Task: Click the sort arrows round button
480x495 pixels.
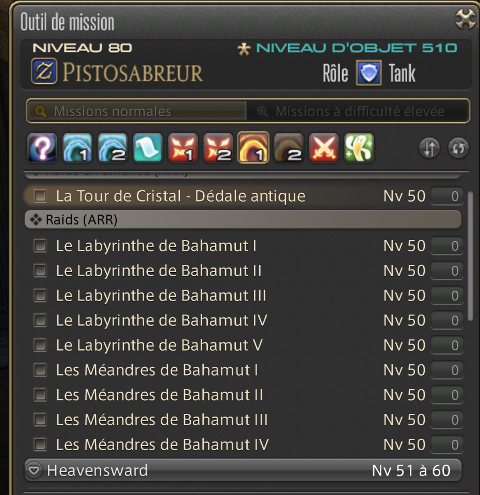Action: tap(429, 148)
